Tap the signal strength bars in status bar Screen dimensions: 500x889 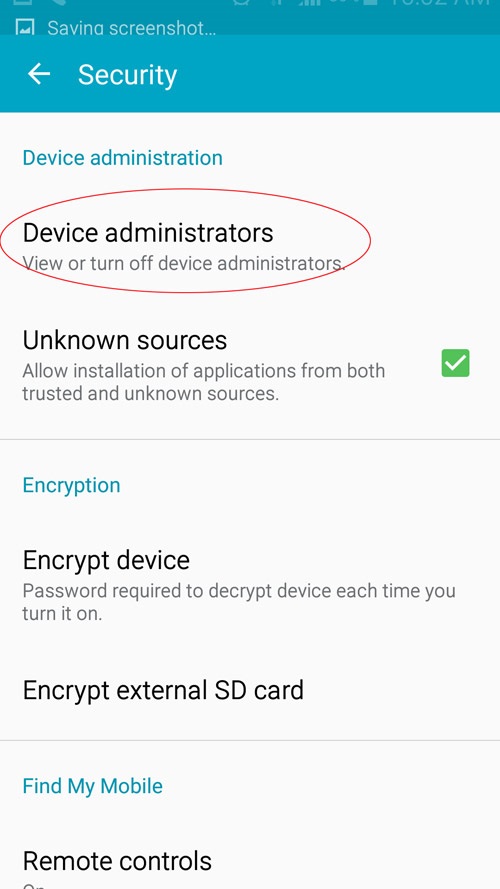(309, 3)
